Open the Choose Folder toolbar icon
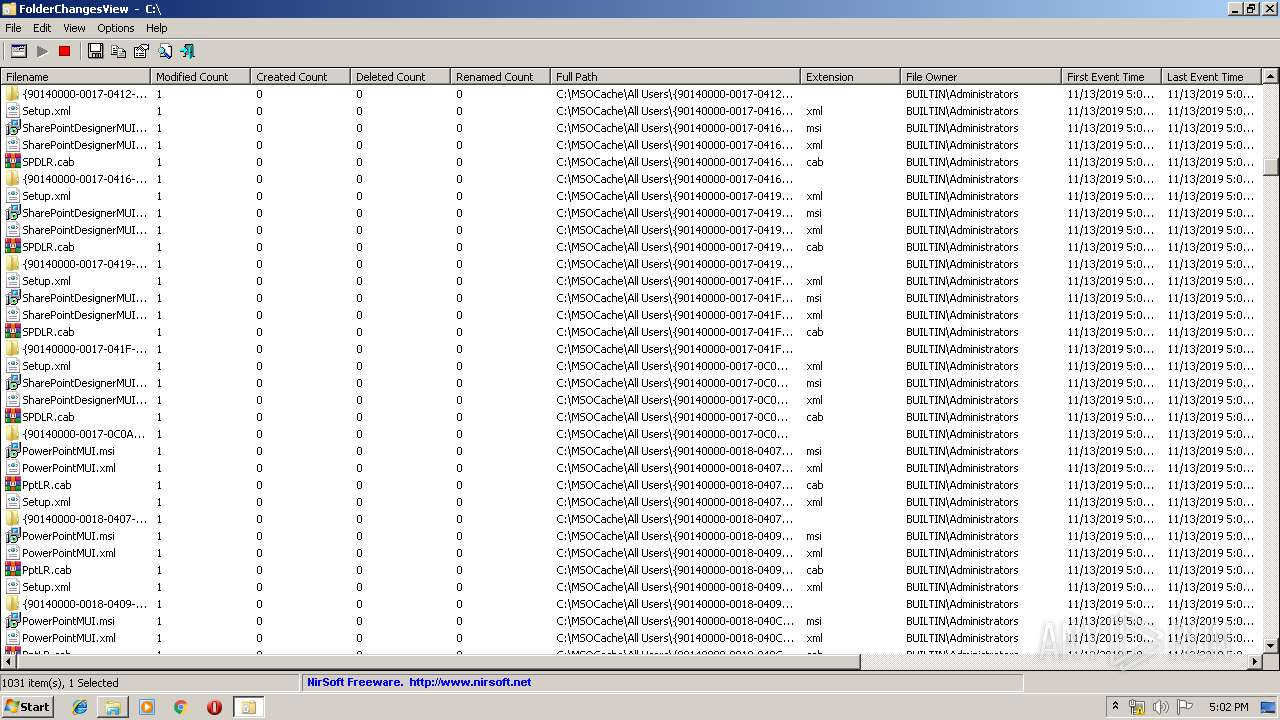The width and height of the screenshot is (1280, 720). pos(18,51)
